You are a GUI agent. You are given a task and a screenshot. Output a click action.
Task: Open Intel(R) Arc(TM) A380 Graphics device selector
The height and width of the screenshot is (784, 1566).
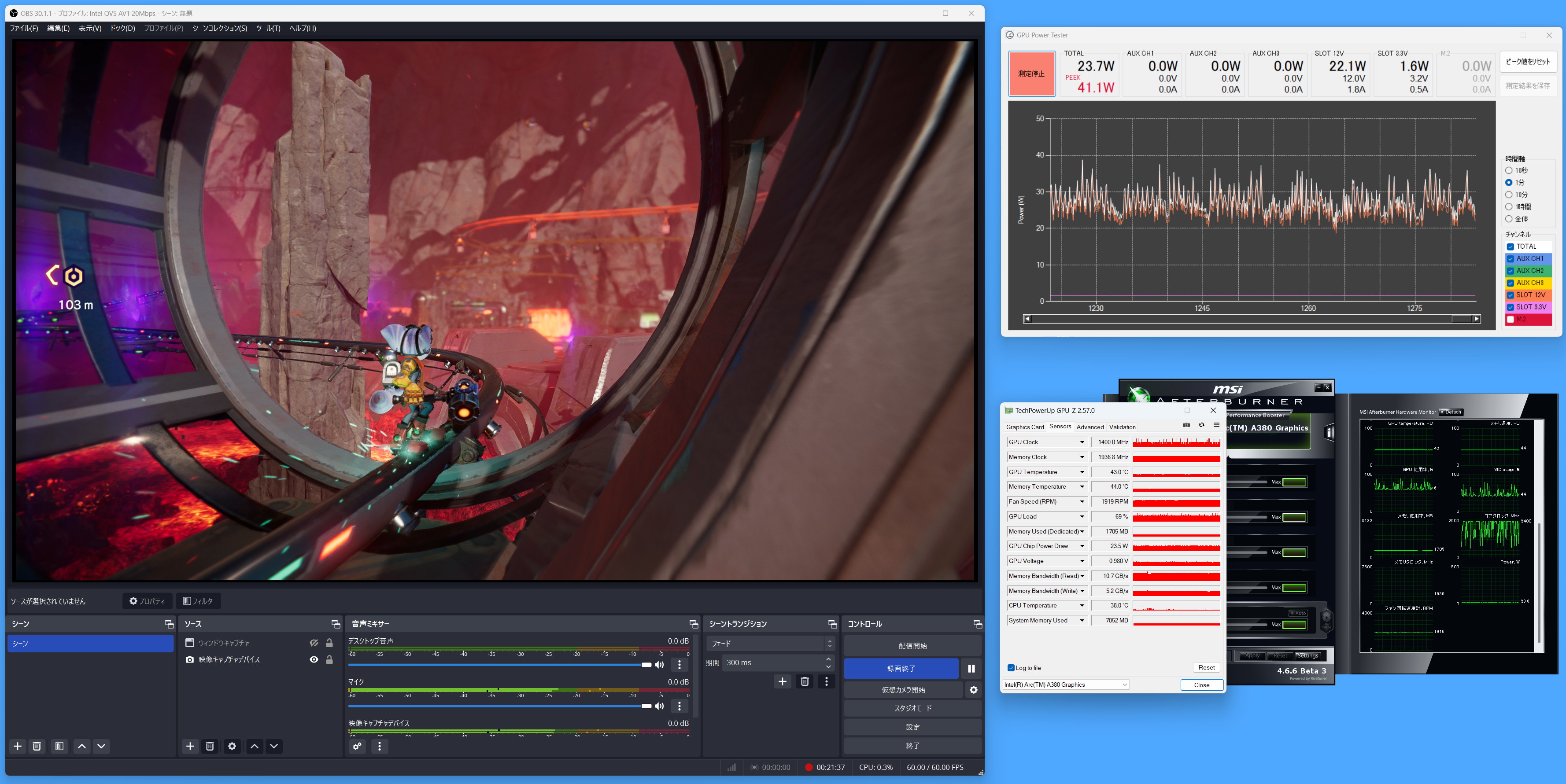pos(1066,685)
